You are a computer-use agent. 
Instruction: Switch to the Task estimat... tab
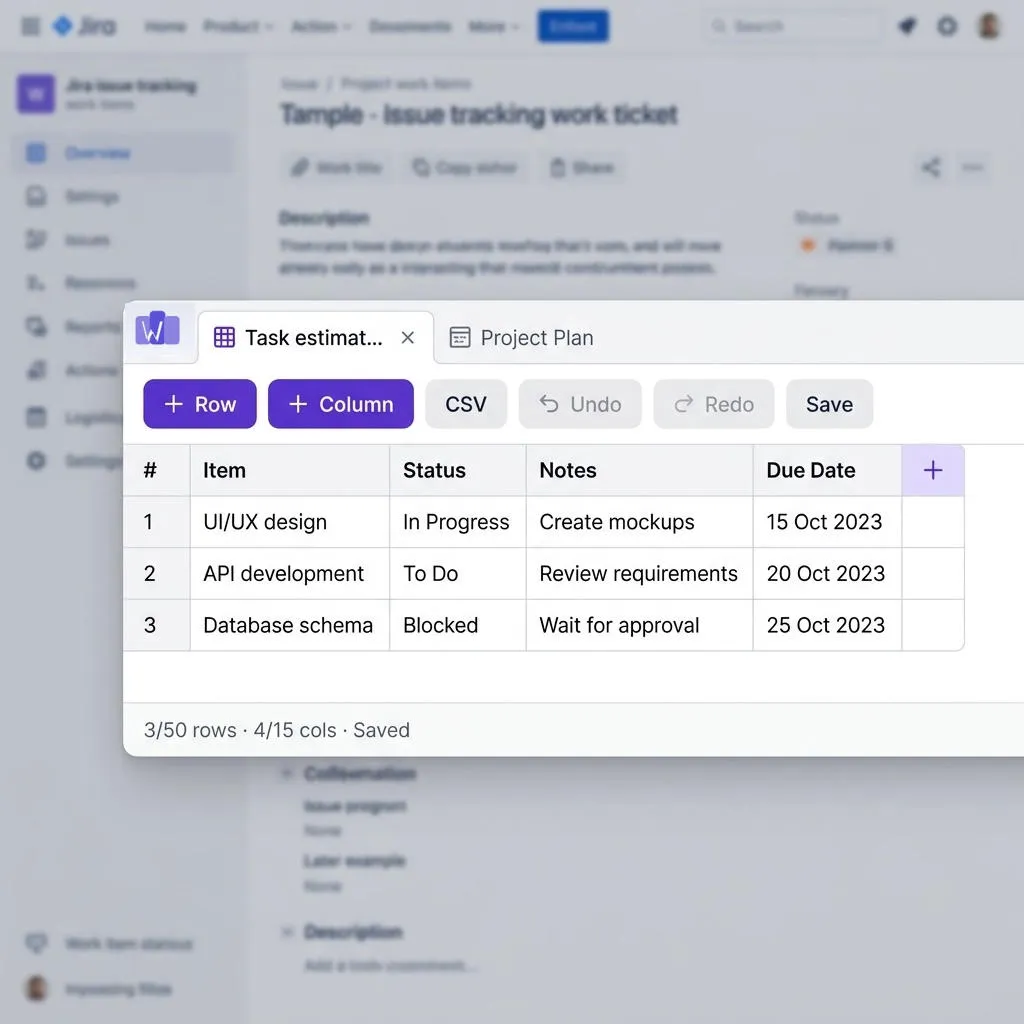pyautogui.click(x=313, y=338)
